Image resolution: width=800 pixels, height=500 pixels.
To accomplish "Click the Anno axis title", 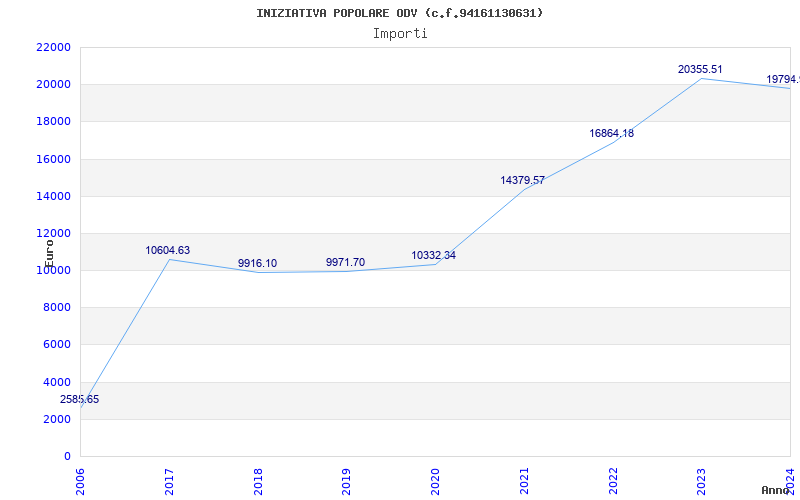I will coord(776,491).
